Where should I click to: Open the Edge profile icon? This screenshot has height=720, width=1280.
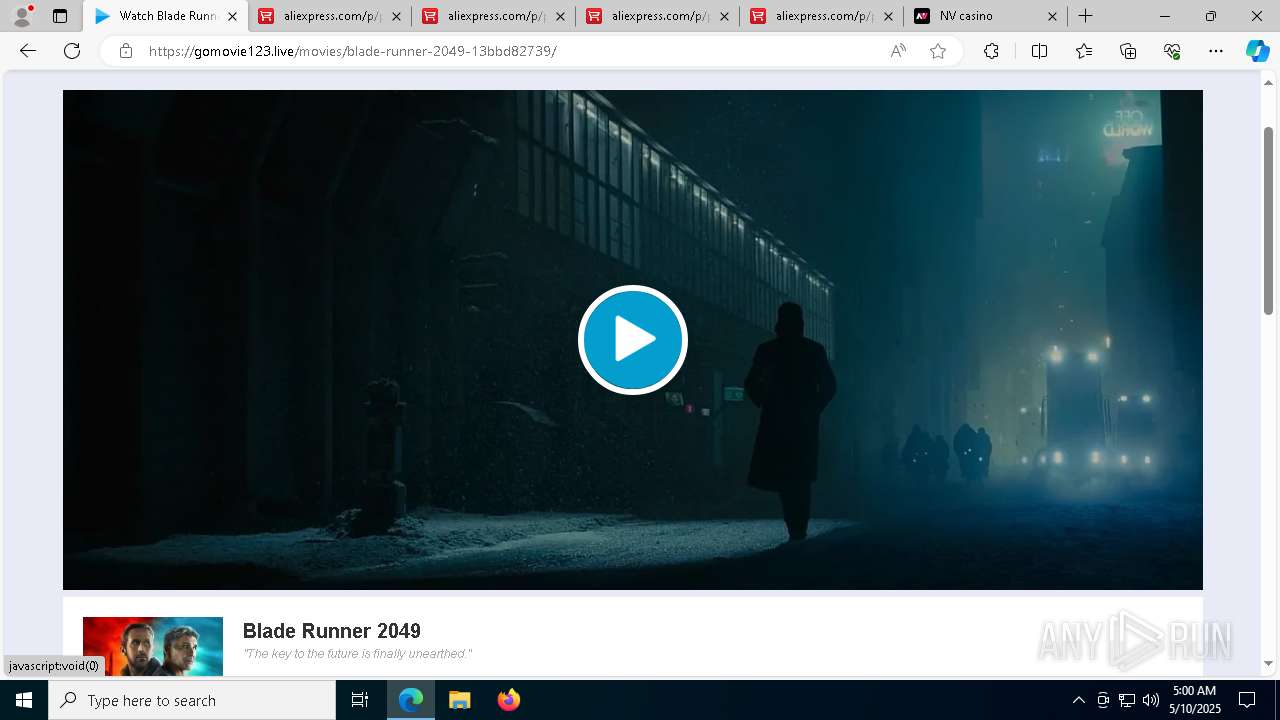tap(22, 16)
